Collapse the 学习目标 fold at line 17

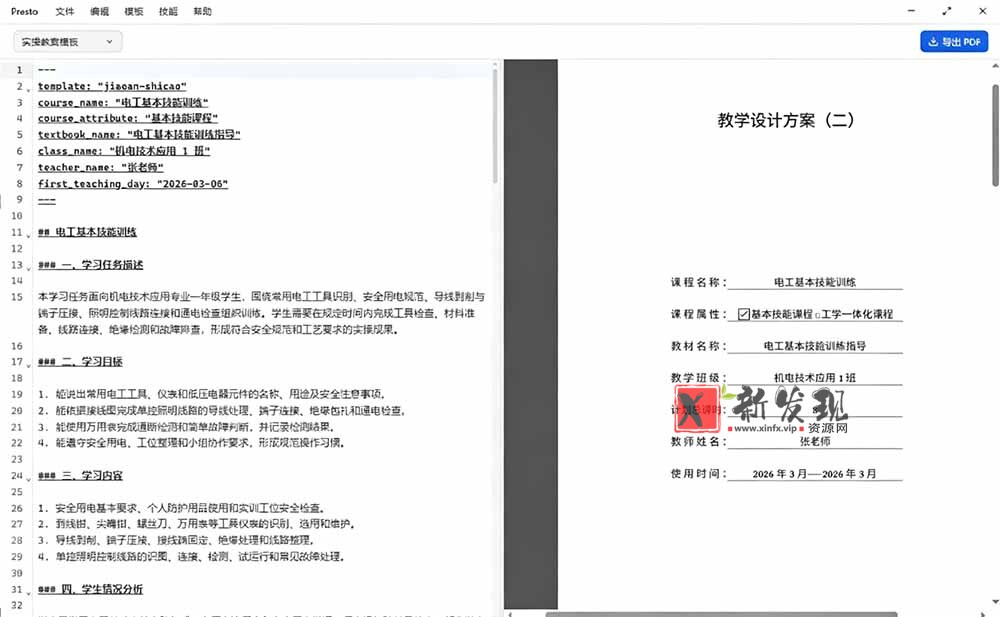[x=29, y=365]
